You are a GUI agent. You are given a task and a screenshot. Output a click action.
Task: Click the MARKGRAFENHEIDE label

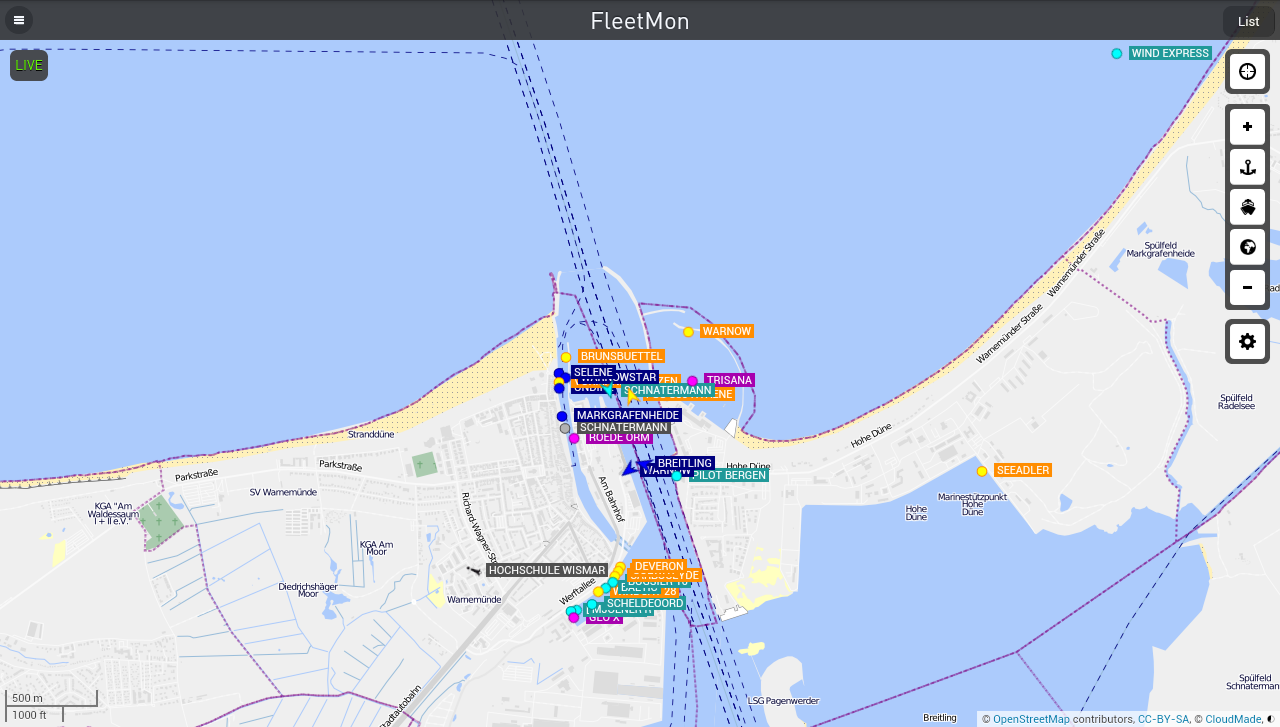pos(628,415)
